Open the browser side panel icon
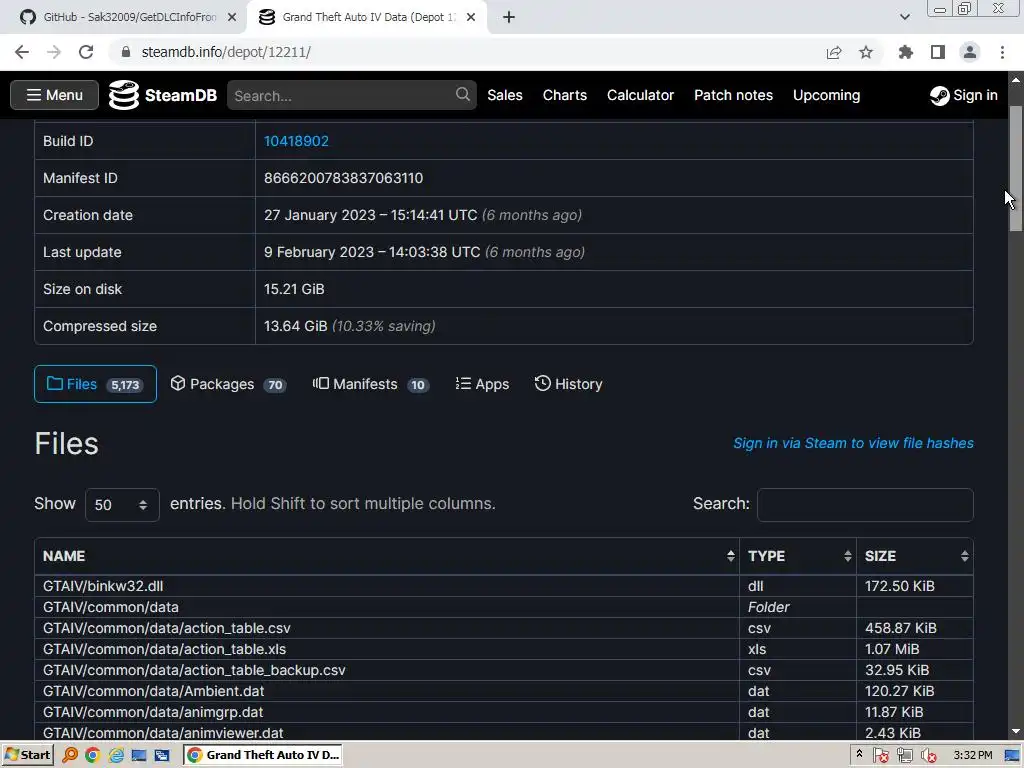 tap(938, 52)
